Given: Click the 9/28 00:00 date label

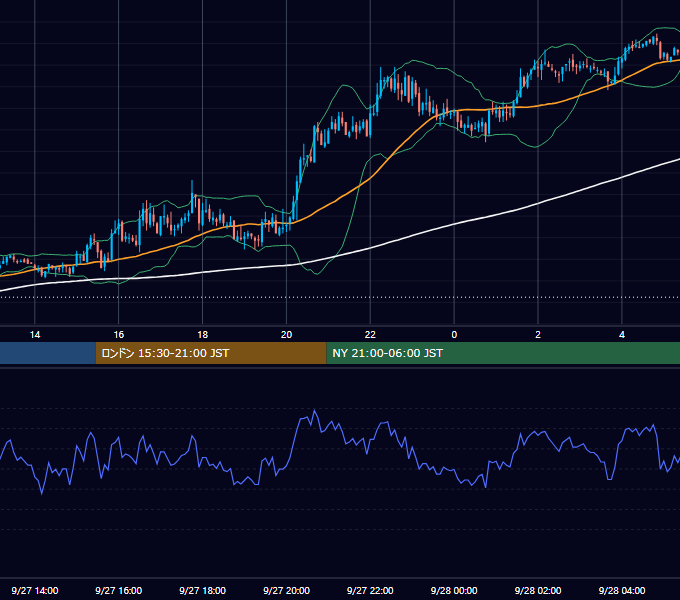Looking at the screenshot, I should coord(454,590).
